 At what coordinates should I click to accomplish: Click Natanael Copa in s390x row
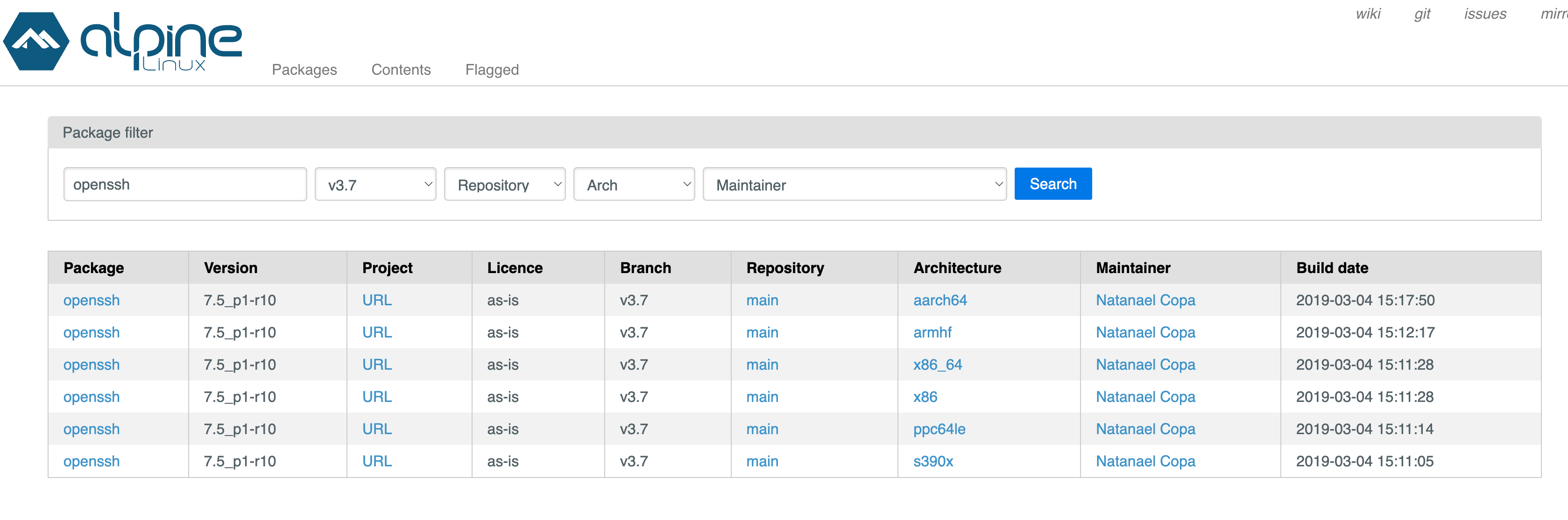click(1145, 462)
